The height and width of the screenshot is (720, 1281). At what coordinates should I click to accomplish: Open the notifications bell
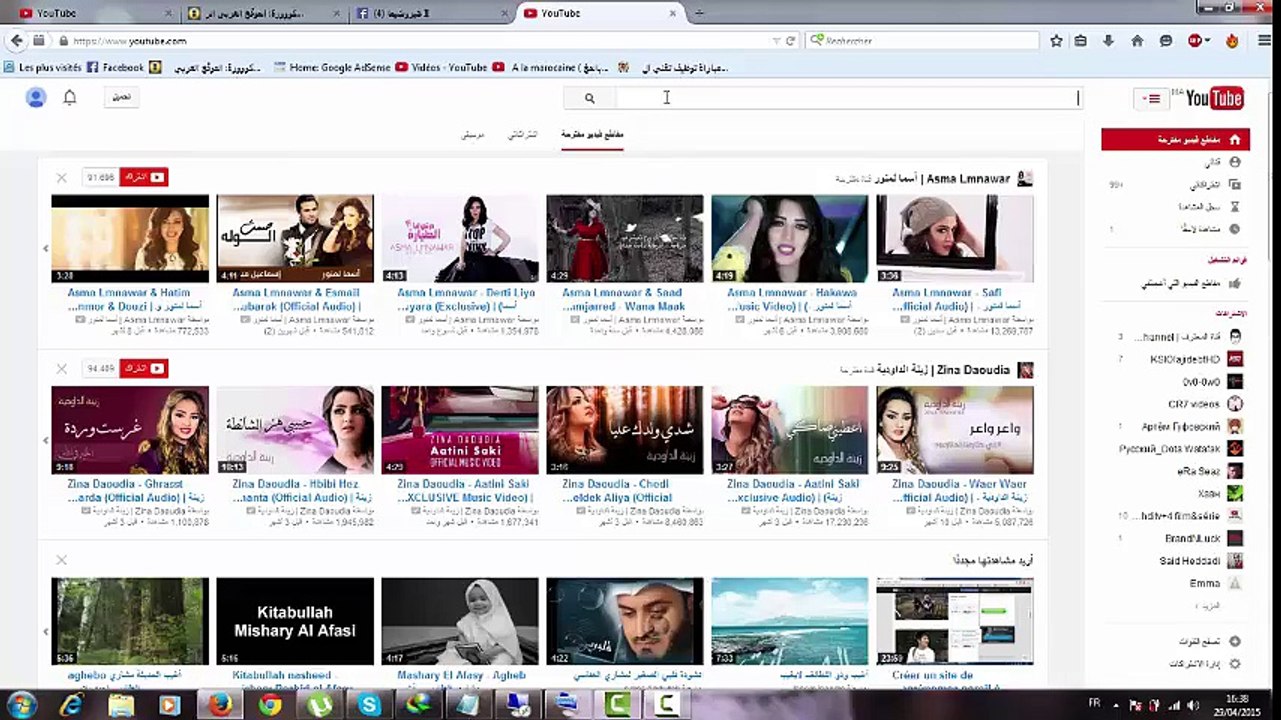click(x=70, y=98)
